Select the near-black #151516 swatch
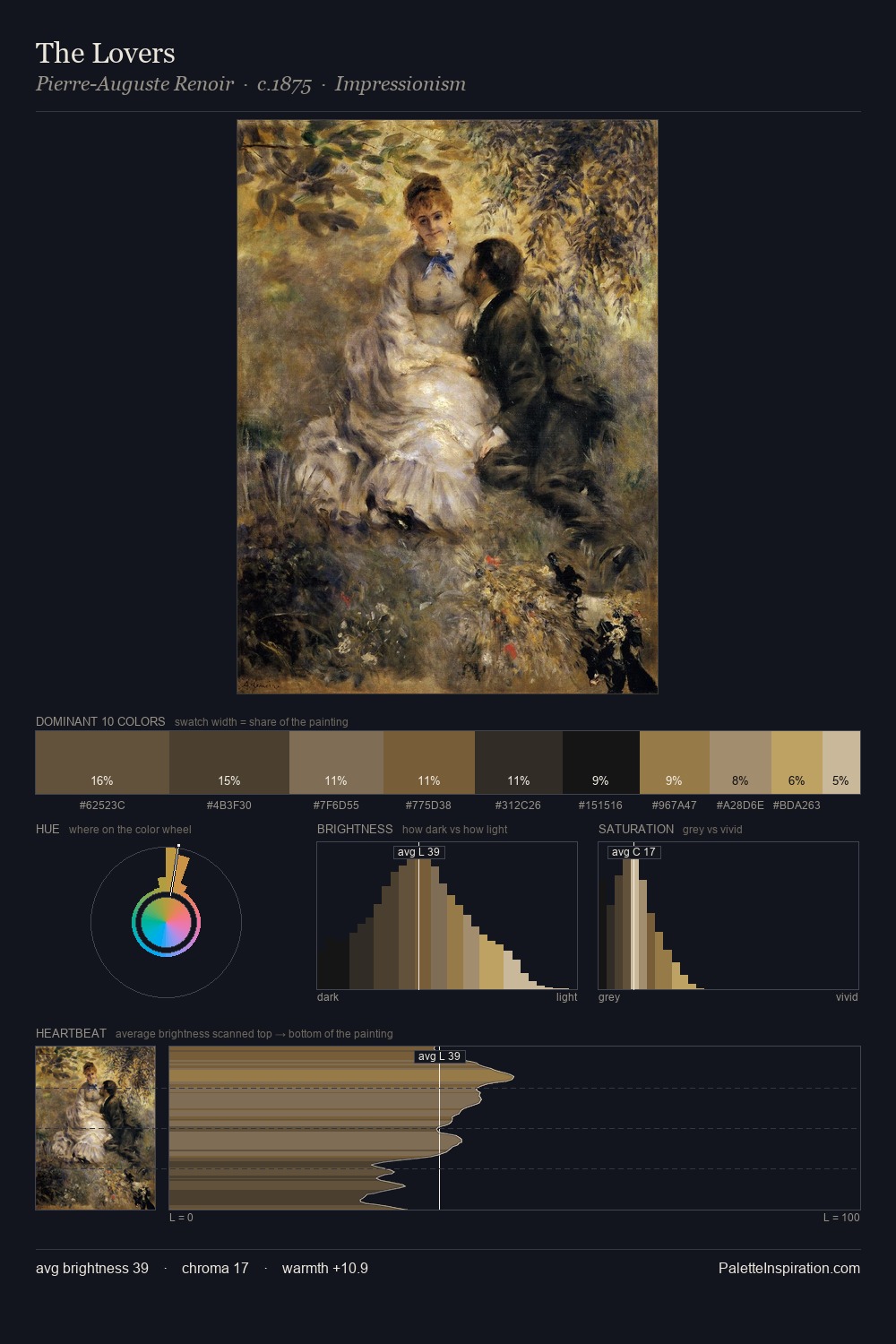 pos(601,762)
